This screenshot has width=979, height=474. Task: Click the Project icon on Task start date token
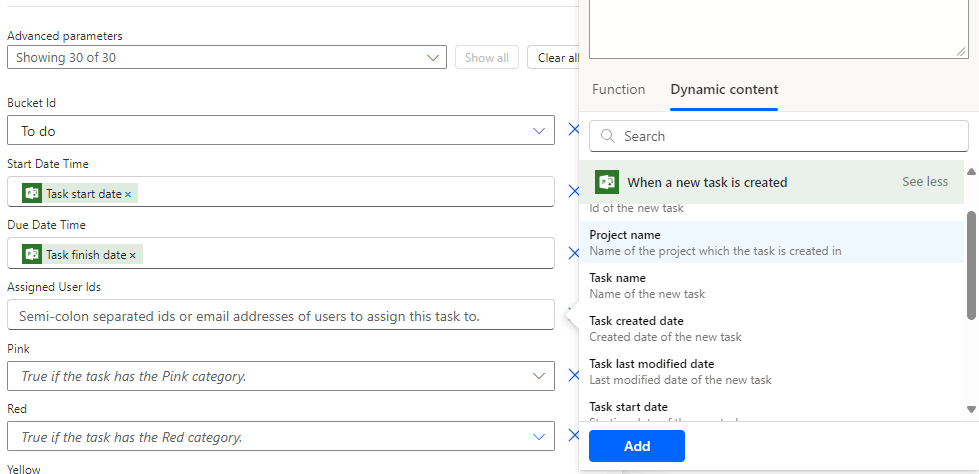coord(32,193)
